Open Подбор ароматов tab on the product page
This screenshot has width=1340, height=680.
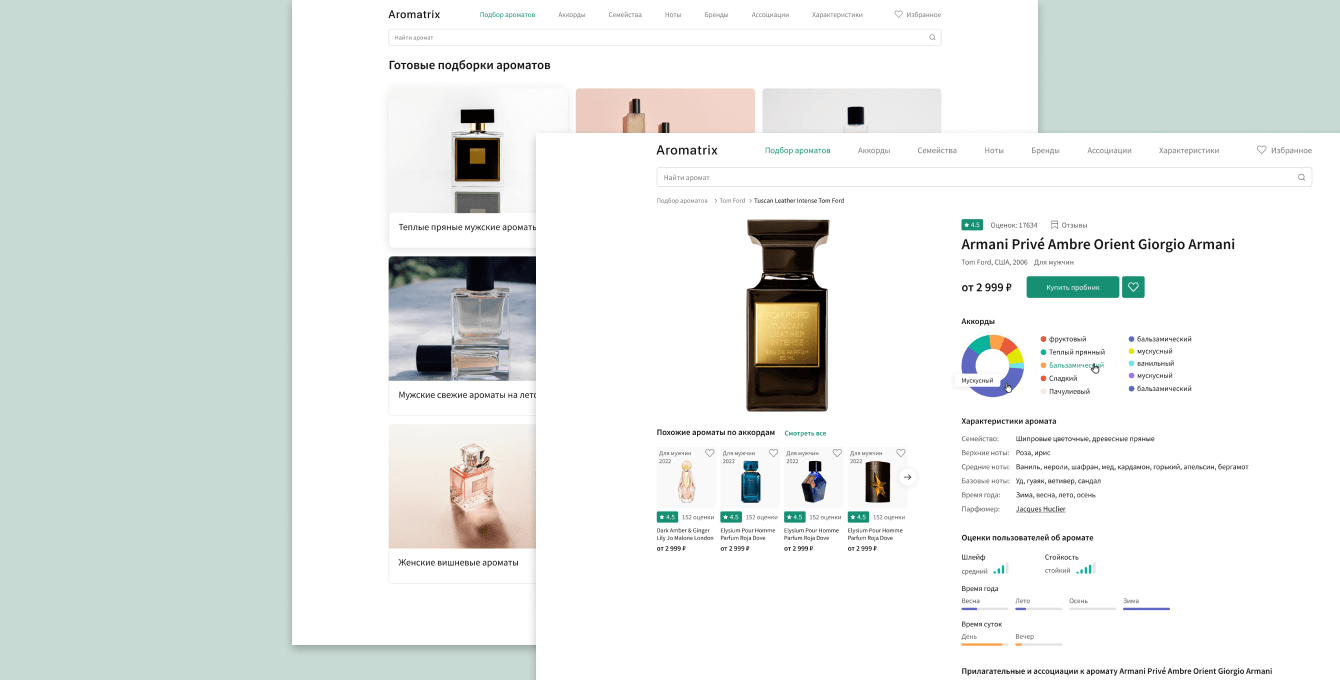pos(797,150)
